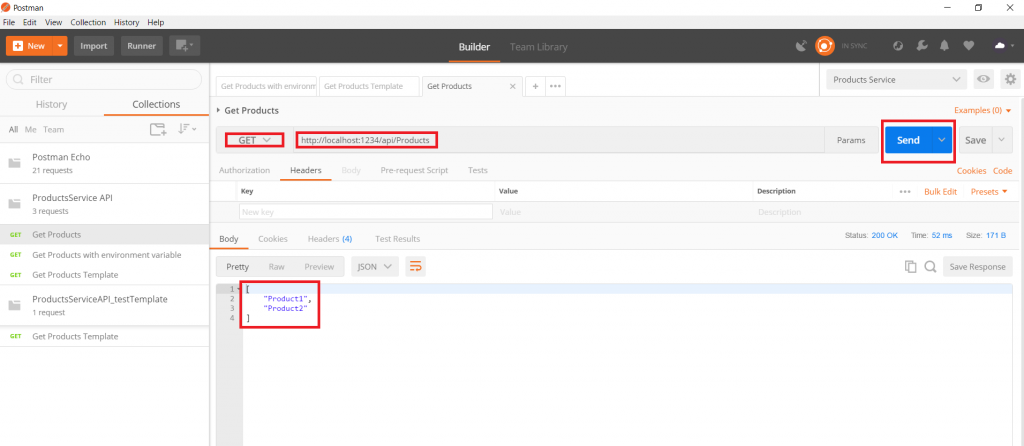Click the Runner button
Viewport: 1024px width, 446px height.
pyautogui.click(x=142, y=46)
